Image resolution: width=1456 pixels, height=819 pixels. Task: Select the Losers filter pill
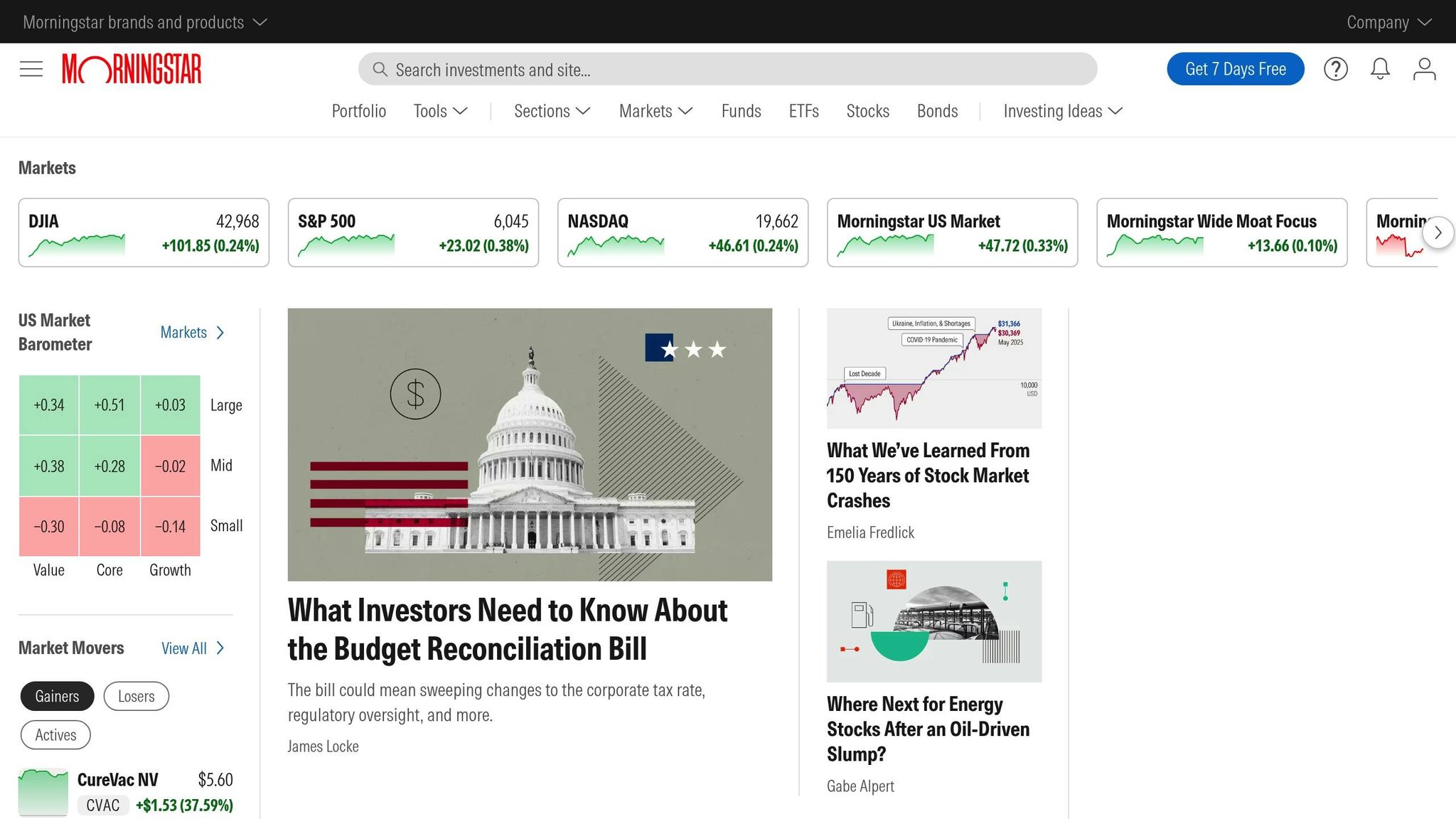click(136, 696)
